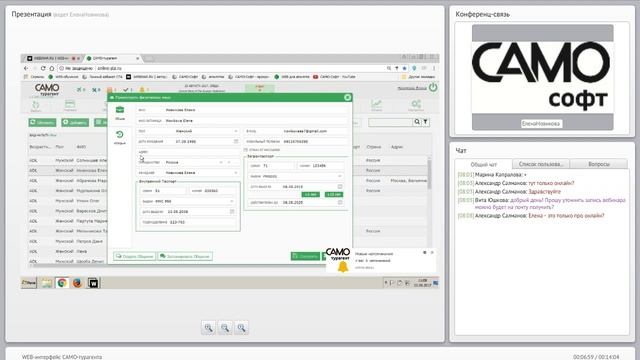Viewport: 640px width, 360px height.
Task: Open the Другие закладки bookmarks folder
Action: (418, 77)
